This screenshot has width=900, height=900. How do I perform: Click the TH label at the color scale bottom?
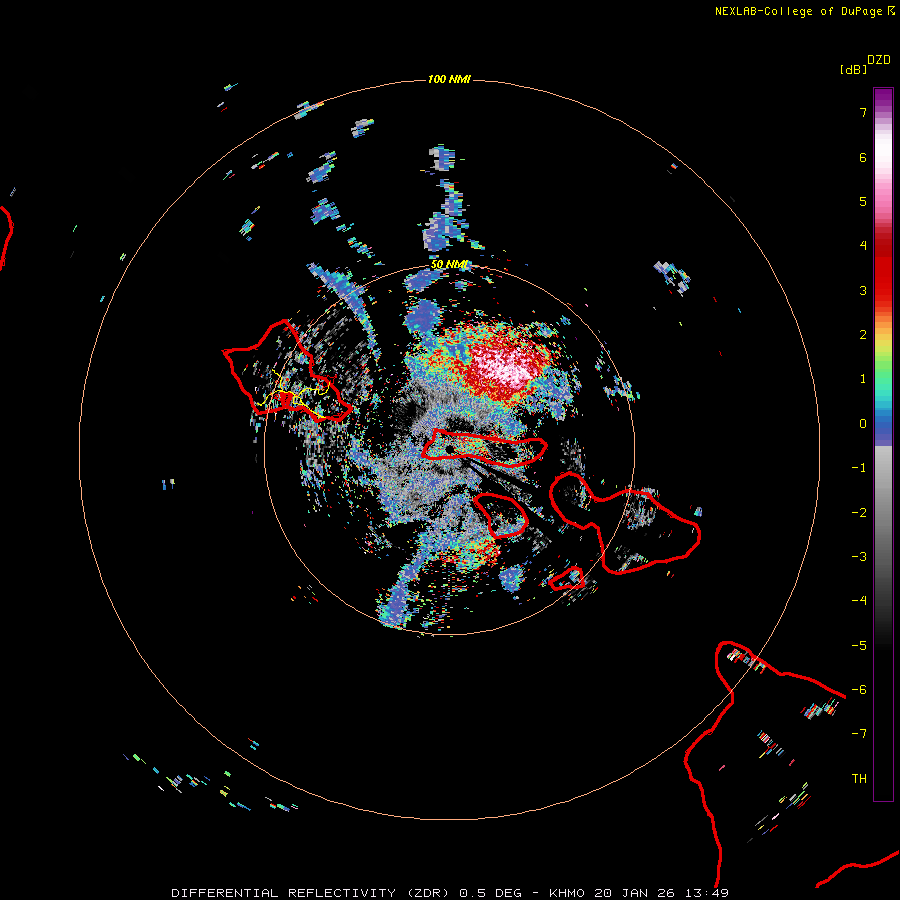point(859,779)
